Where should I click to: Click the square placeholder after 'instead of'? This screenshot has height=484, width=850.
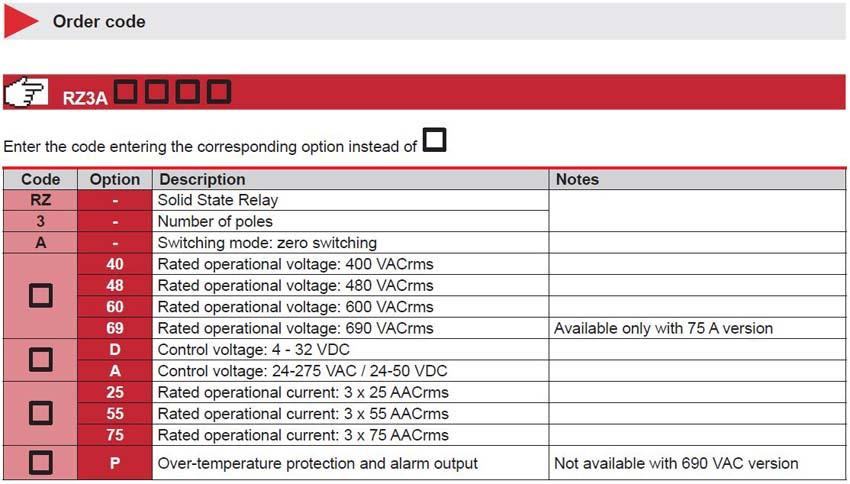coord(434,140)
